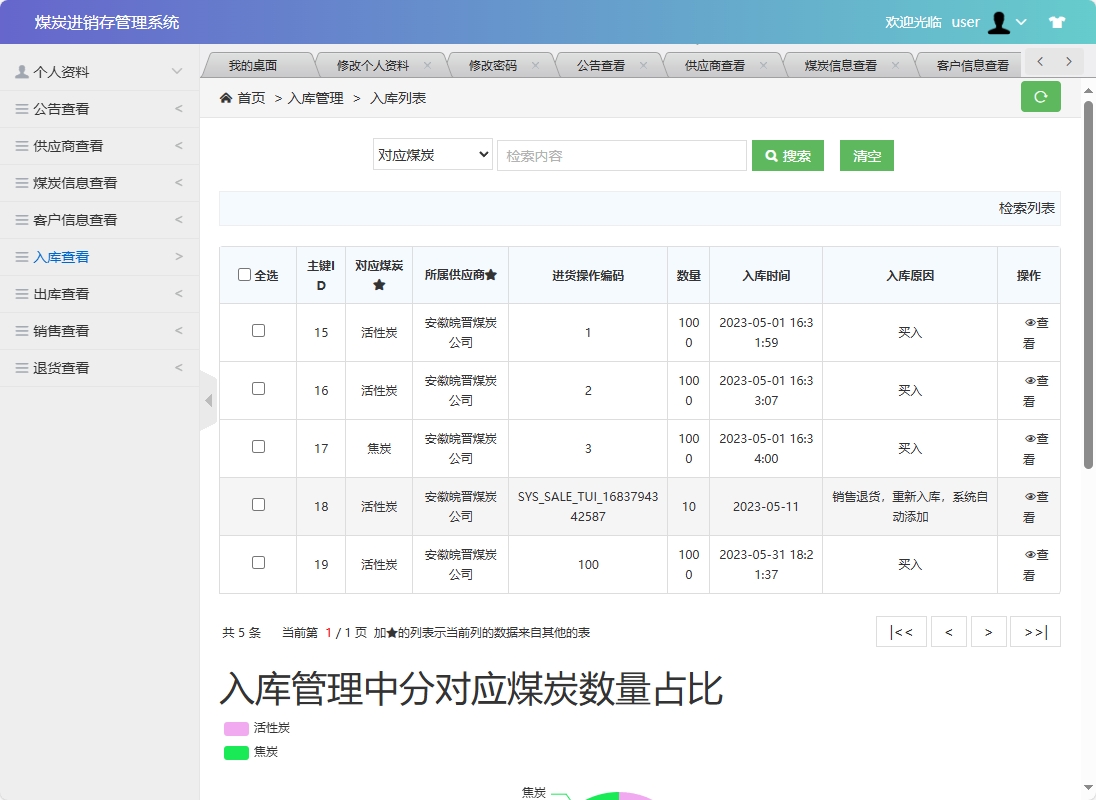This screenshot has width=1096, height=800.
Task: Click the green refresh icon above breadcrumb
Action: coord(1039,97)
